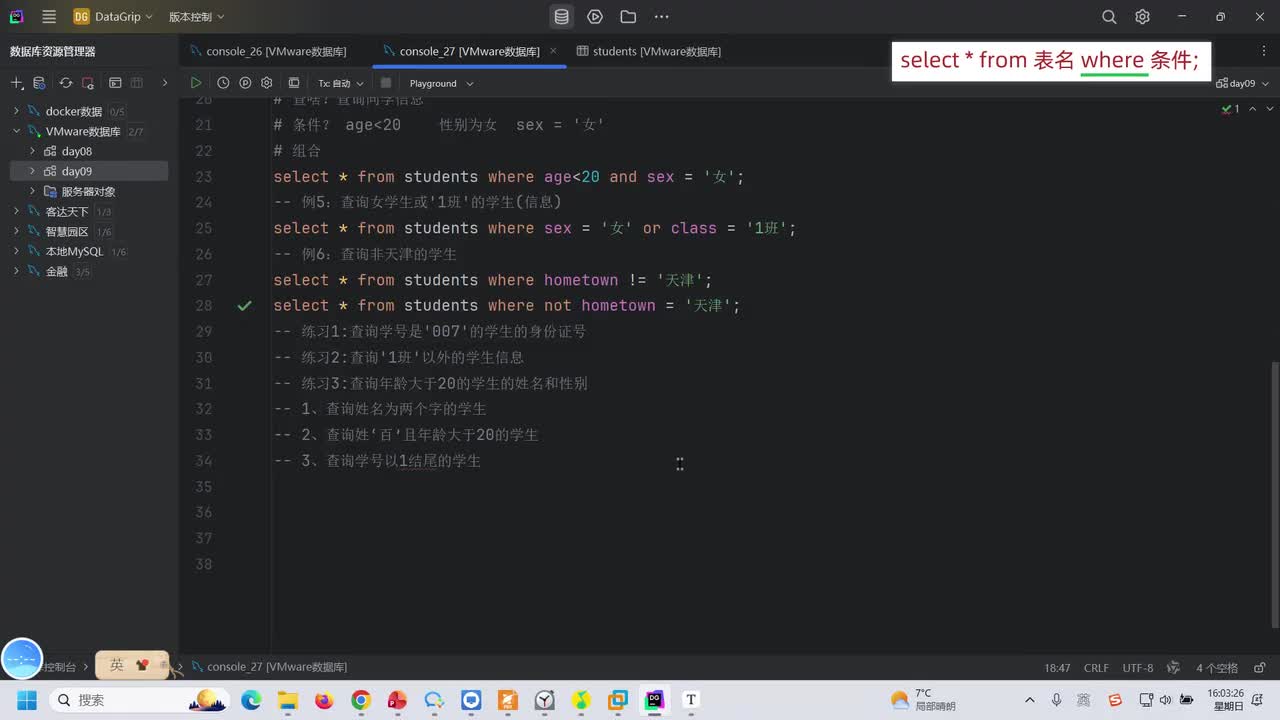Screen dimensions: 1280x720
Task: Click the green checkmark on line 28
Action: click(244, 306)
